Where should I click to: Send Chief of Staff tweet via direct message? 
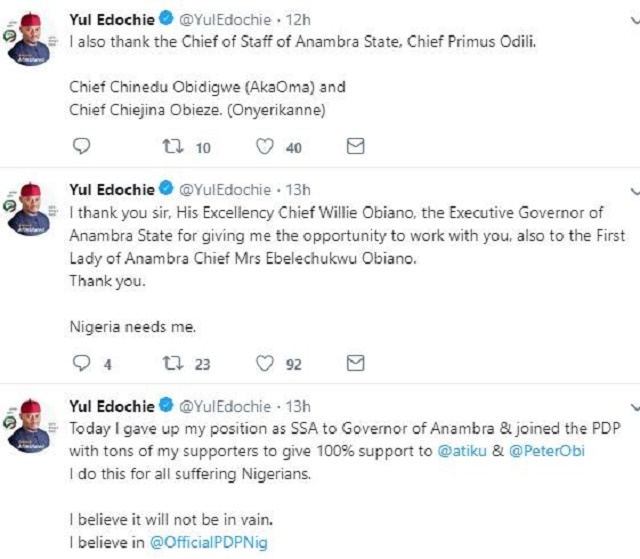coord(354,147)
